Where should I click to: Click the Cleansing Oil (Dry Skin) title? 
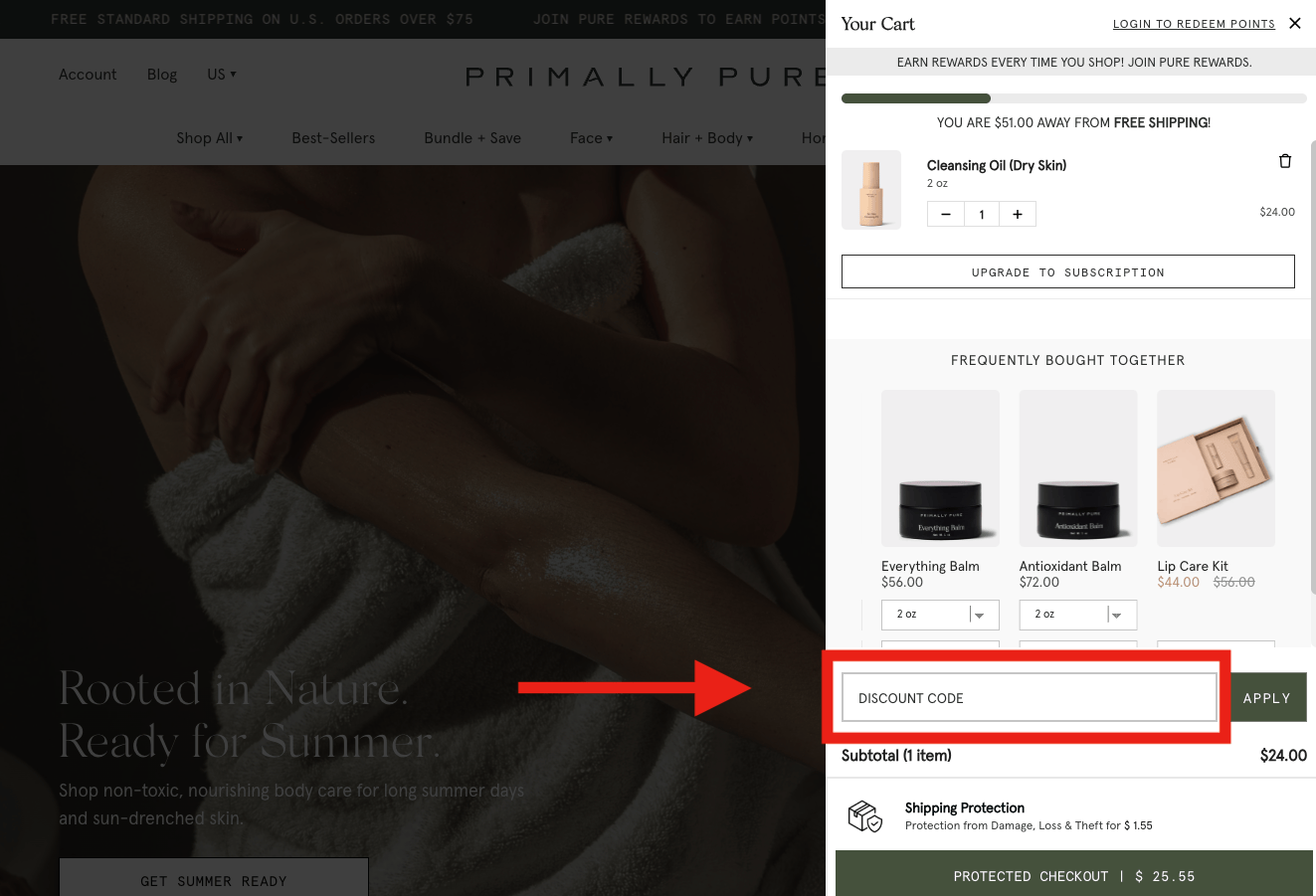tap(996, 165)
